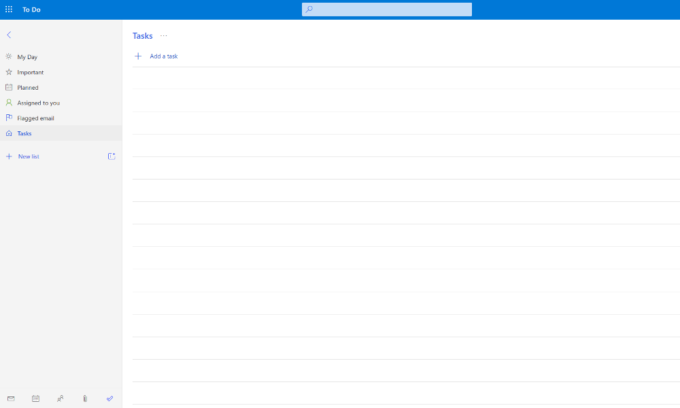Open People from bottom navigation bar
The width and height of the screenshot is (680, 408).
[x=60, y=398]
